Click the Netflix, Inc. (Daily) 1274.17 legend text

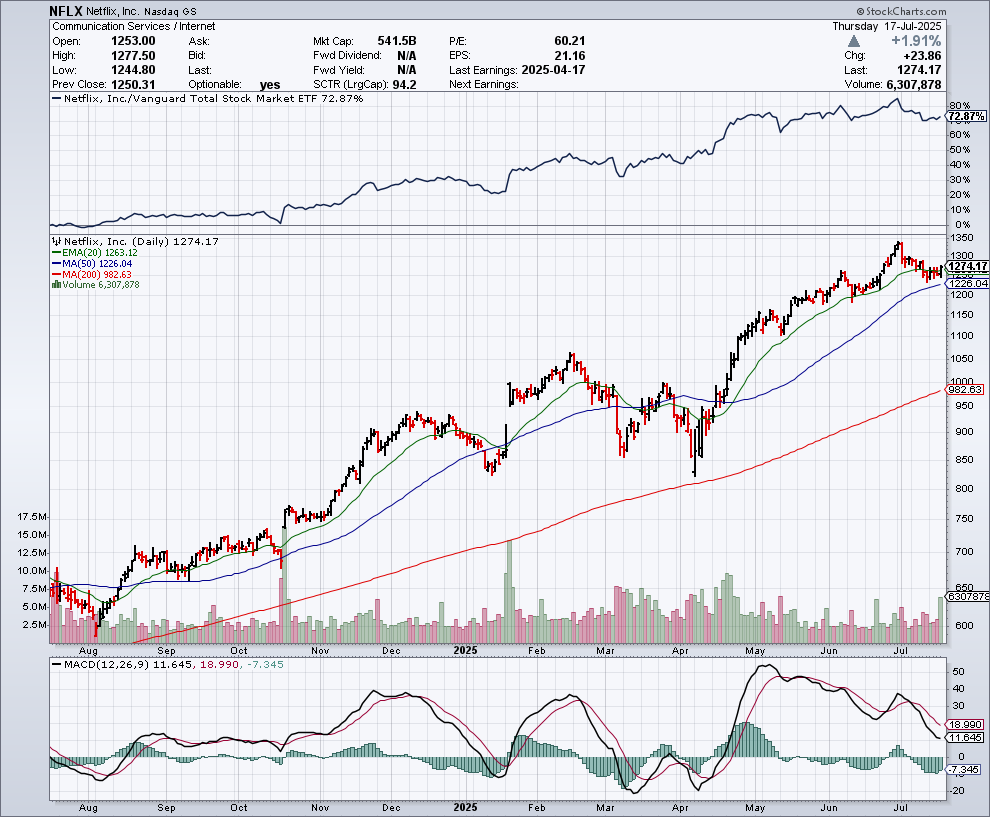point(141,241)
